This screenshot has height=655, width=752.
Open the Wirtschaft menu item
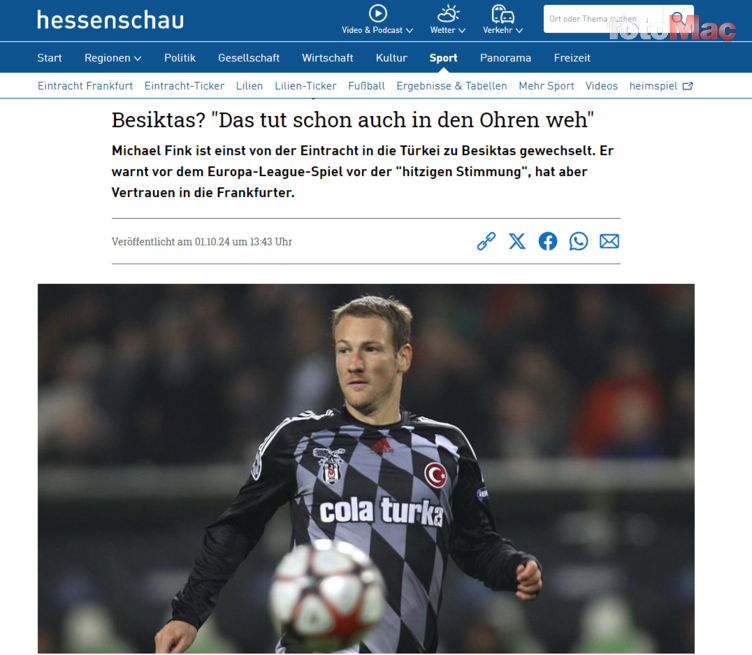[328, 58]
